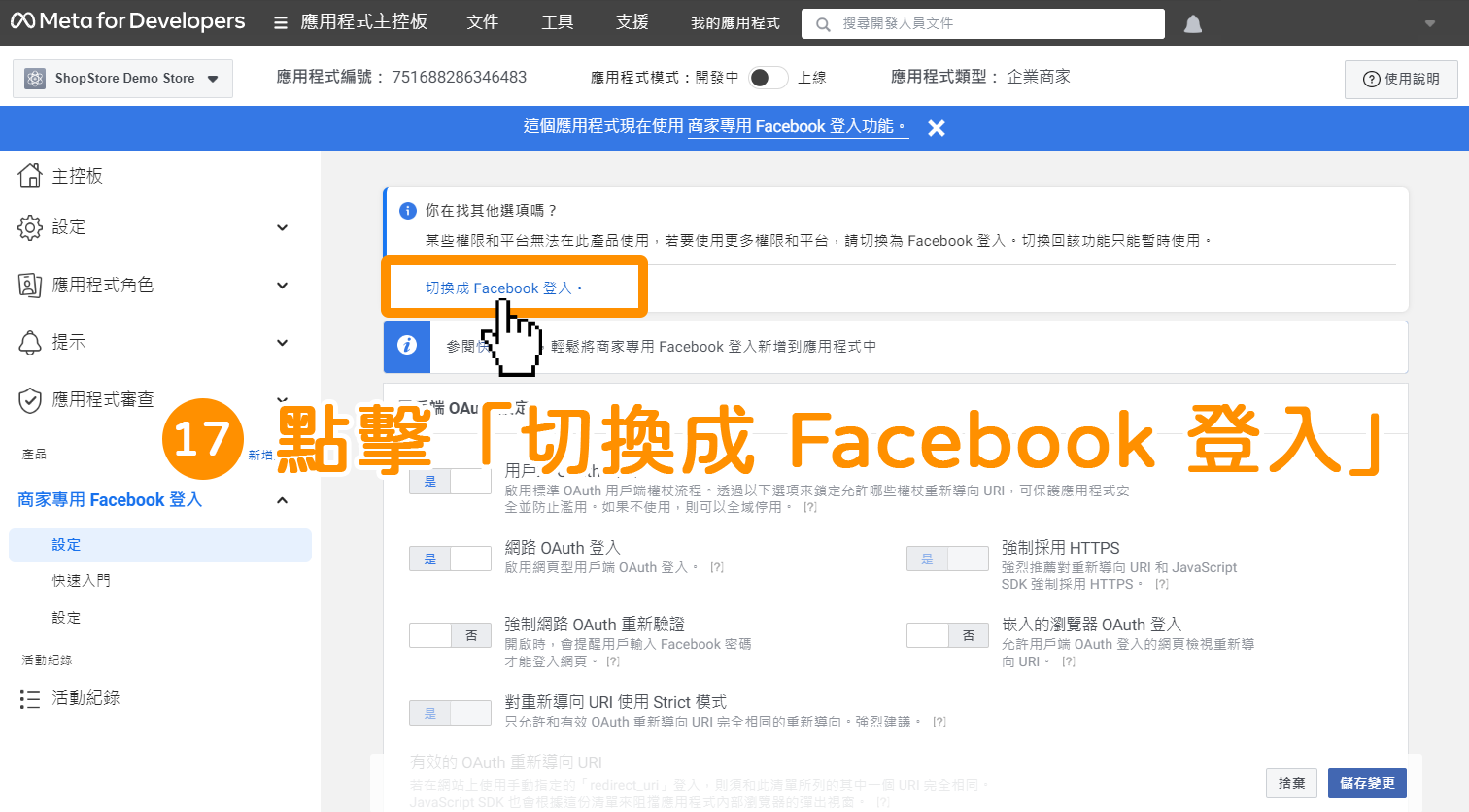Open the 文件 menu
This screenshot has width=1469, height=812.
(482, 21)
